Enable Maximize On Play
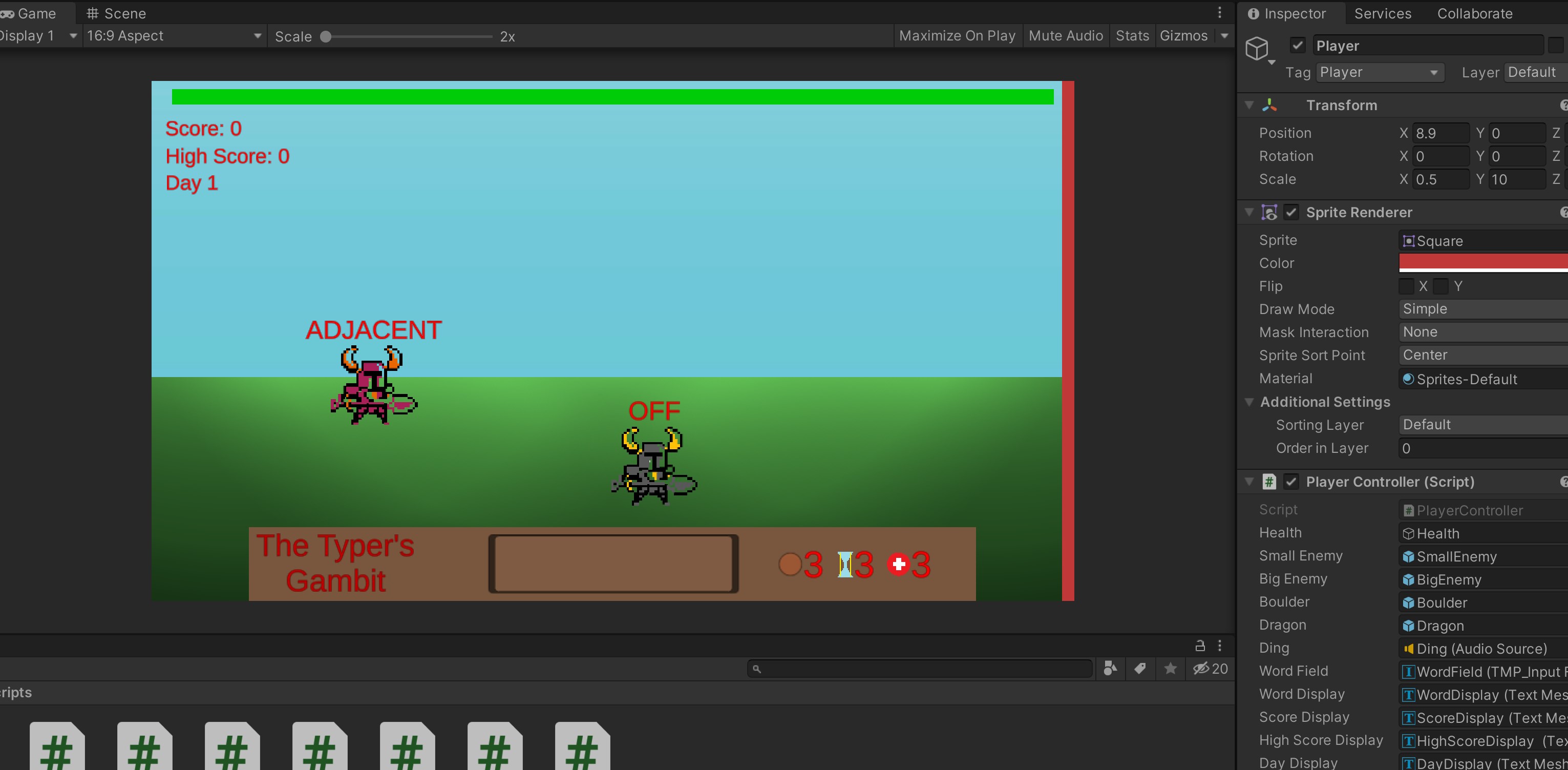The width and height of the screenshot is (1568, 770). pos(957,36)
